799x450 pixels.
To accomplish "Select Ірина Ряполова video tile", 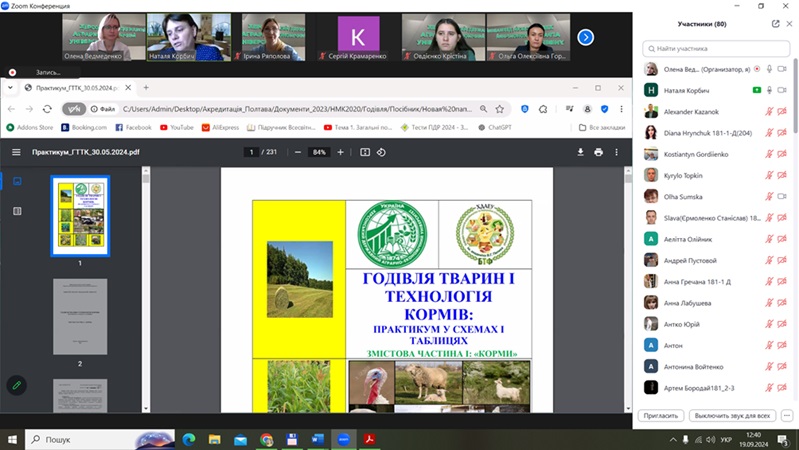I will [274, 38].
